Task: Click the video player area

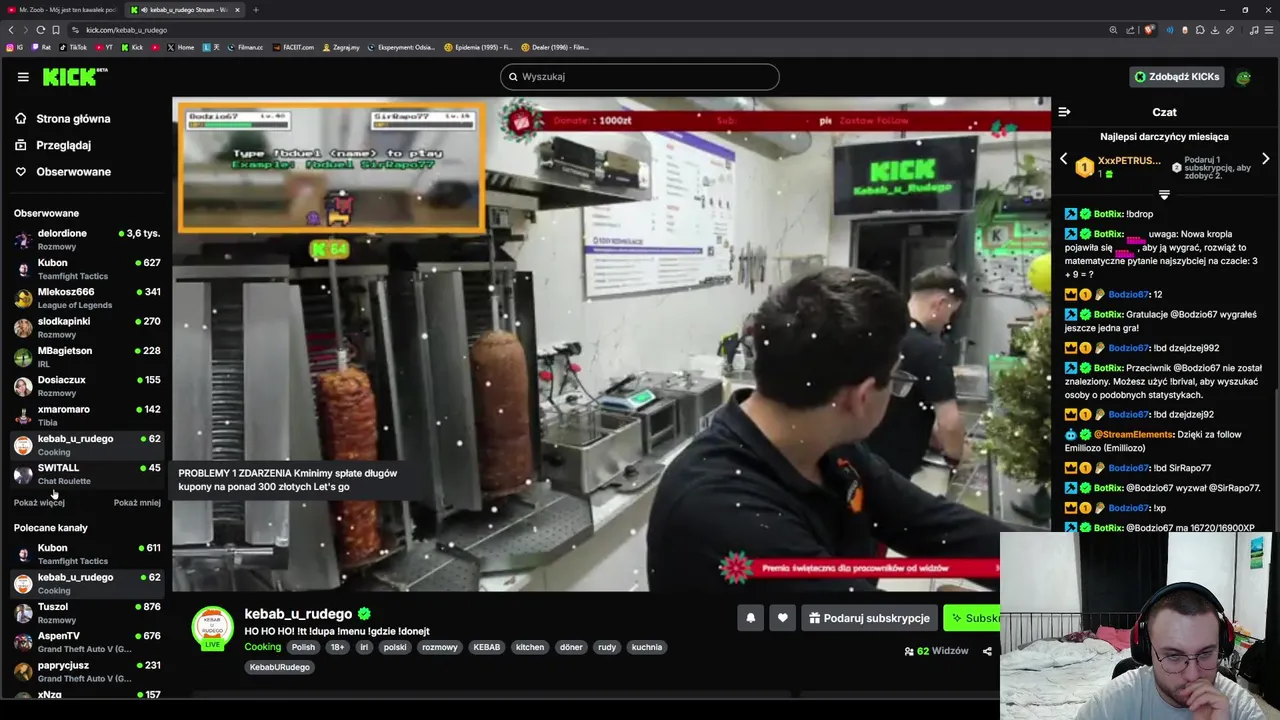Action: coord(611,344)
